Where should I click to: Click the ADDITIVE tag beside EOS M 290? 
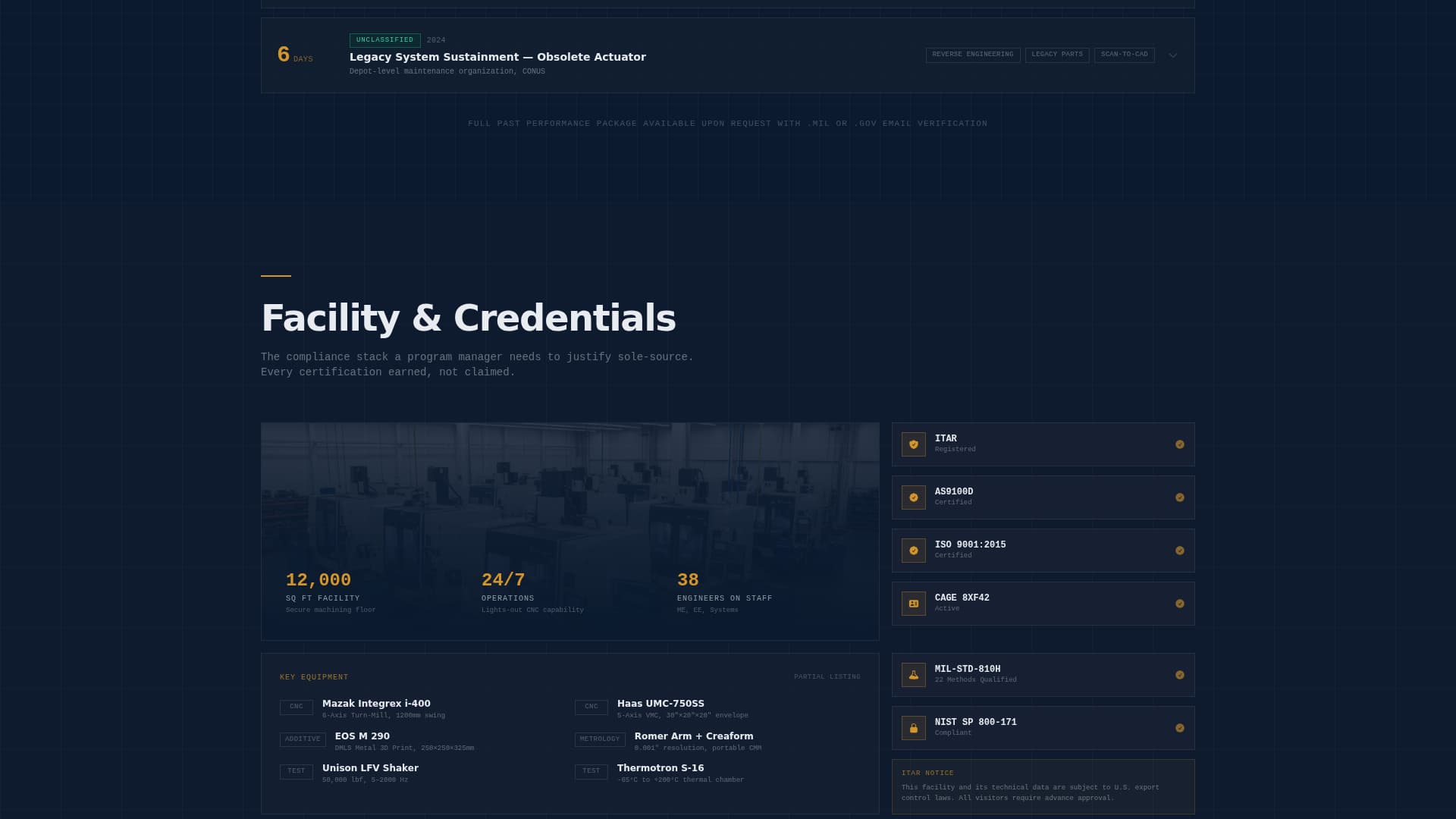(x=303, y=739)
